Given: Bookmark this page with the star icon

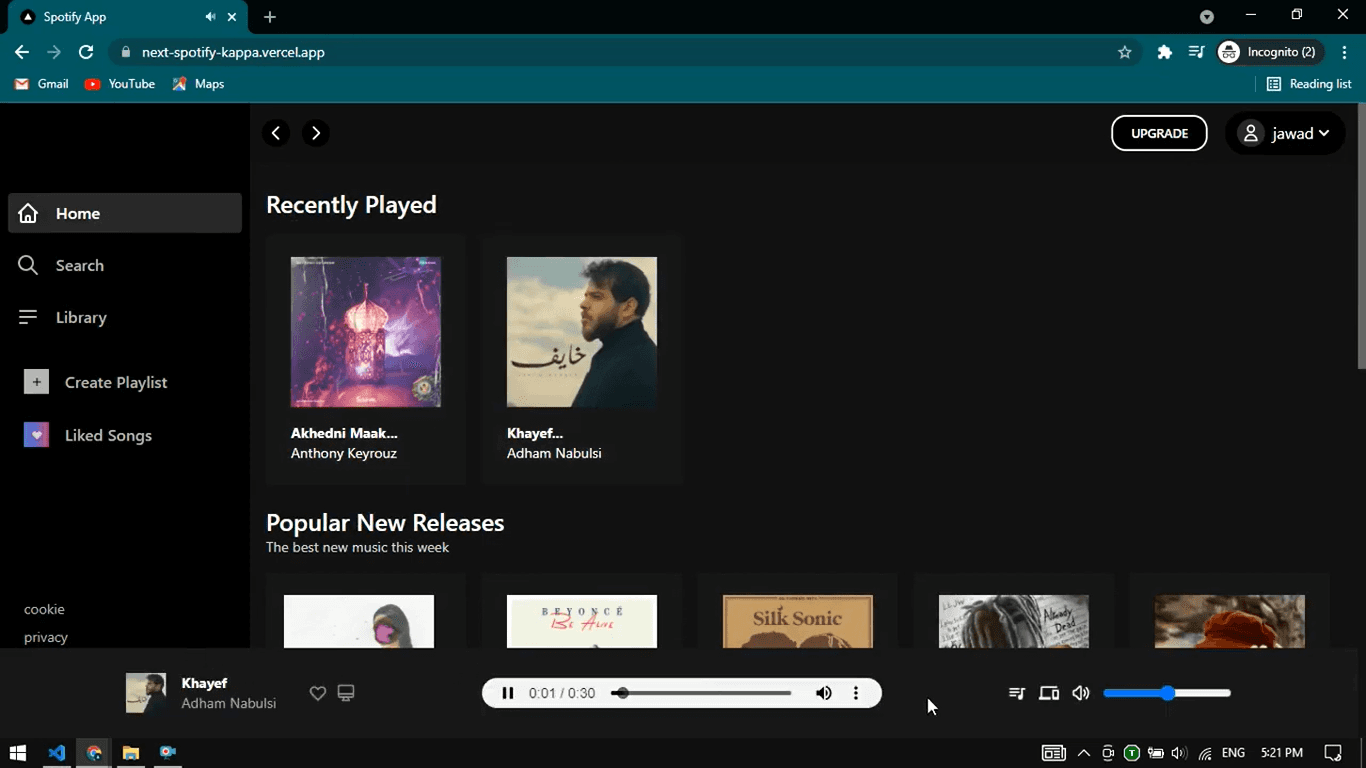Looking at the screenshot, I should (1125, 52).
